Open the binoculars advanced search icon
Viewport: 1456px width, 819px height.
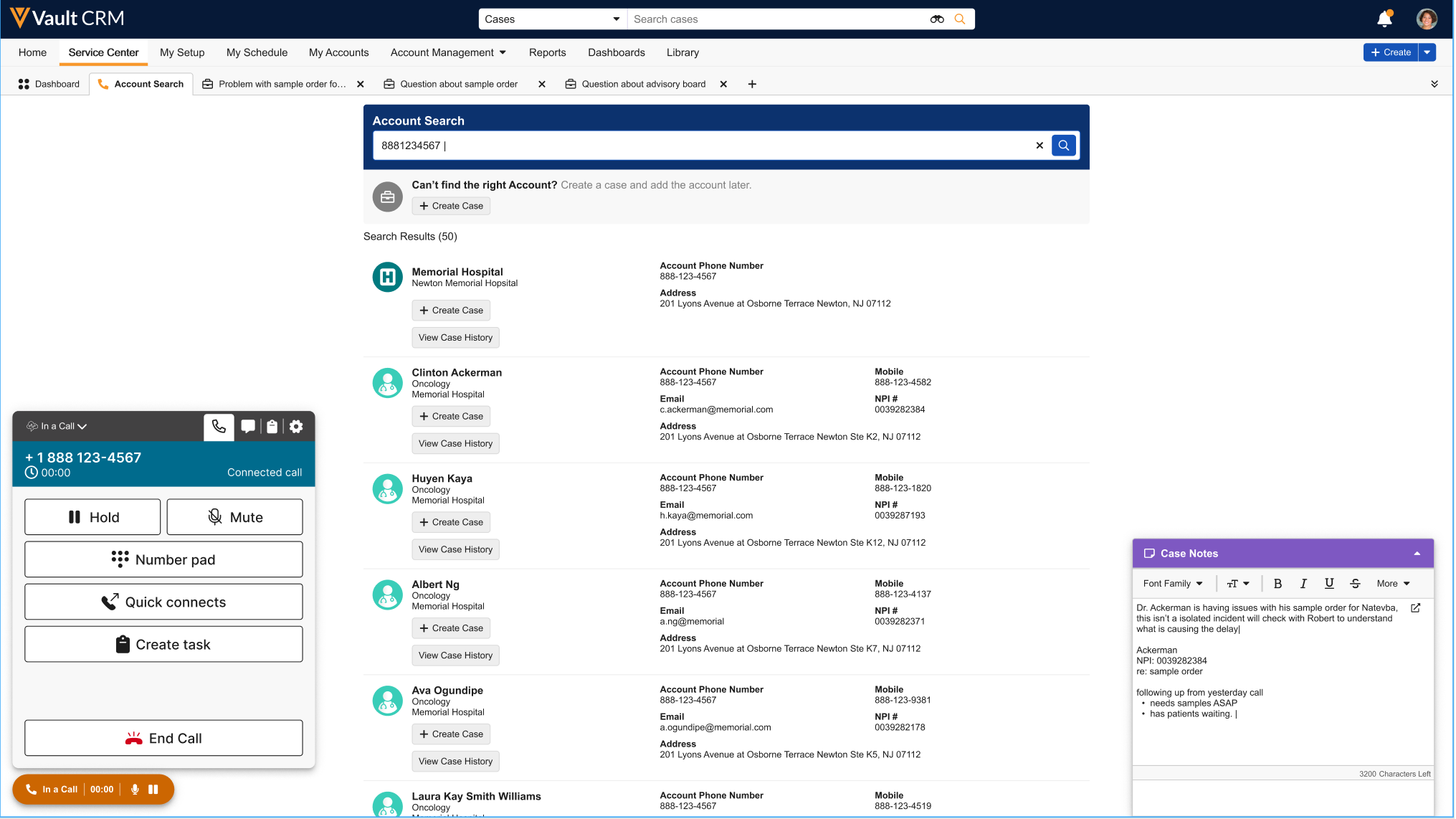(x=937, y=19)
